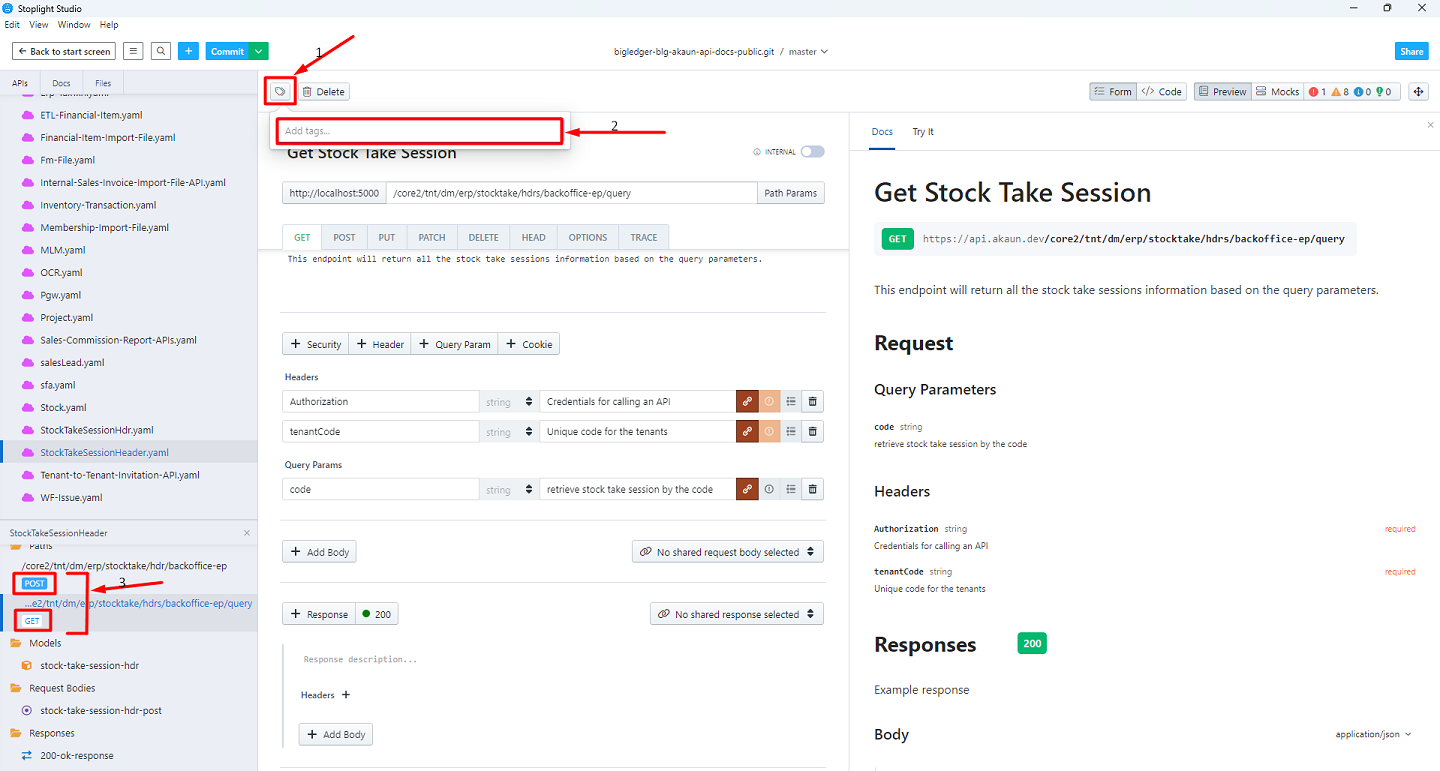This screenshot has width=1440, height=771.
Task: Toggle the INTERNAL switch
Action: (812, 152)
